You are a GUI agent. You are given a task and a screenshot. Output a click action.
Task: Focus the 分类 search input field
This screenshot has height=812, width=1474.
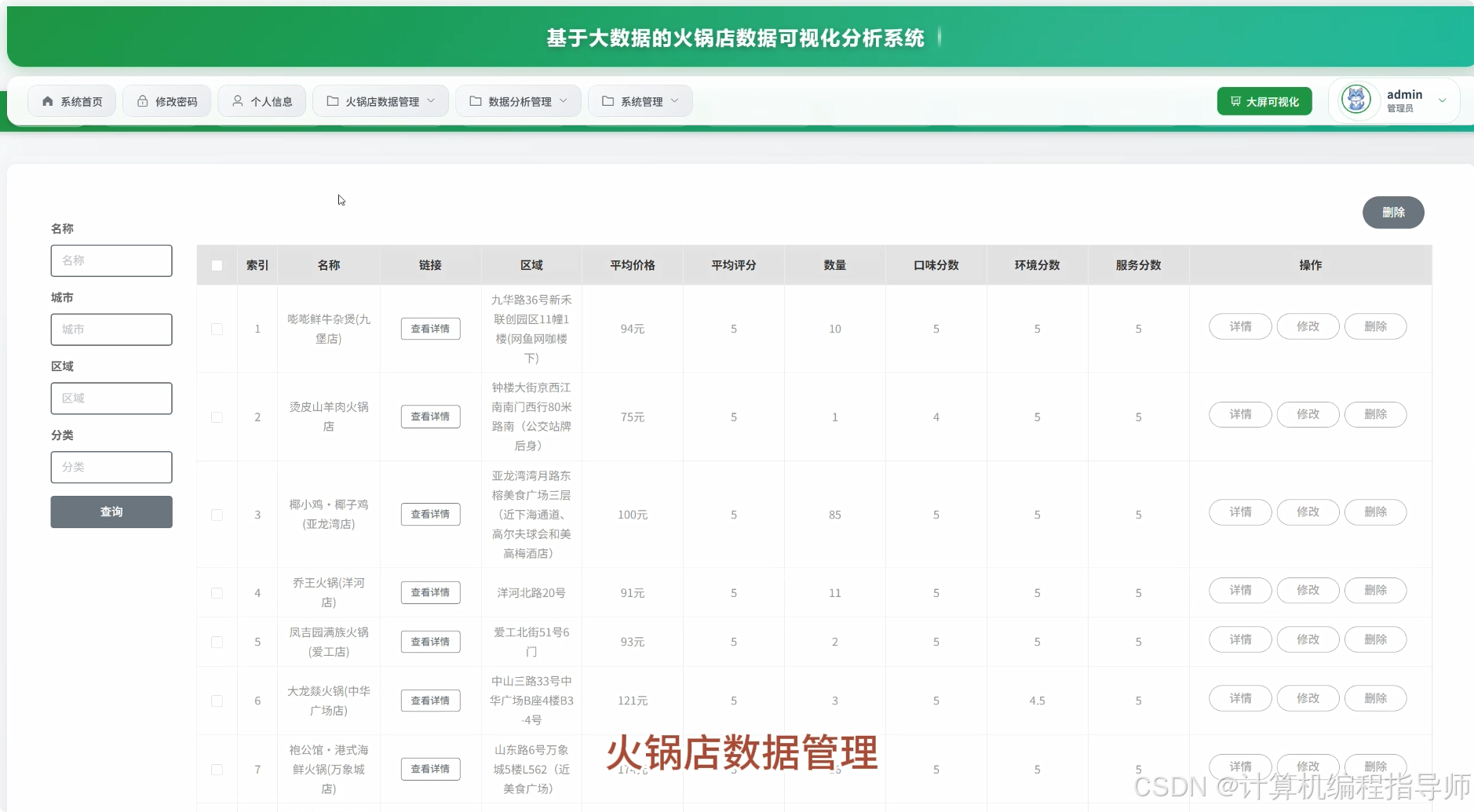click(x=111, y=468)
